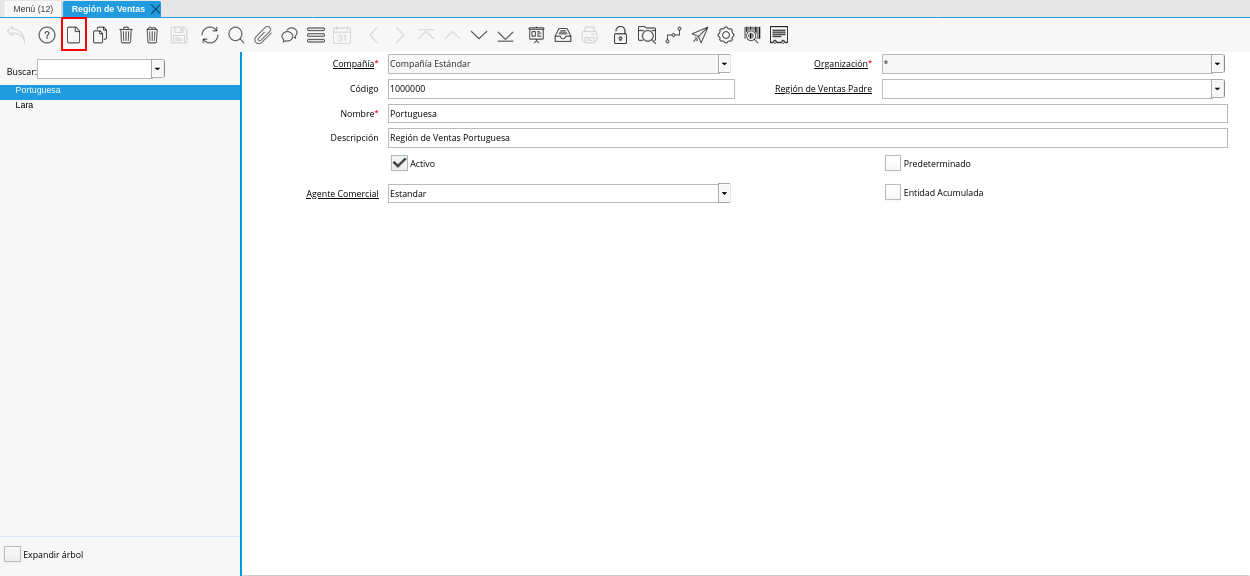Select the Lara region in tree
1250x576 pixels.
[x=24, y=105]
